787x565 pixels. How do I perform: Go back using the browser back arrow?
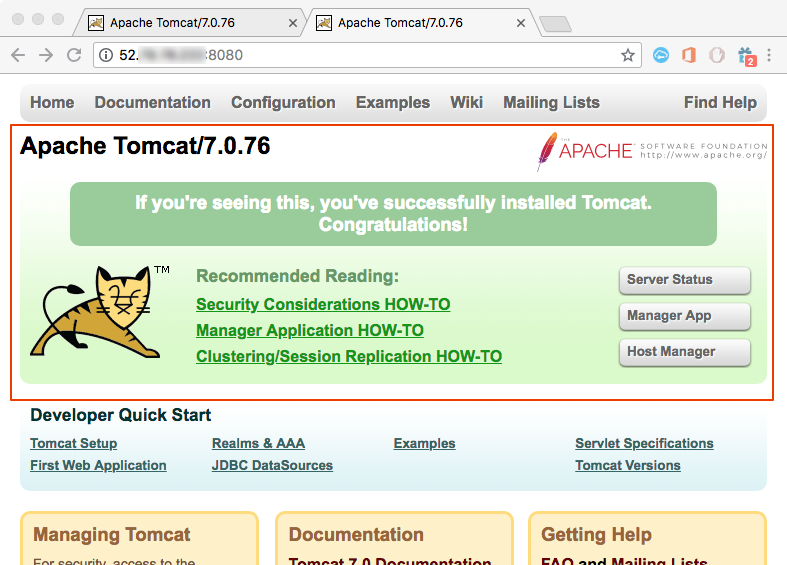tap(18, 55)
